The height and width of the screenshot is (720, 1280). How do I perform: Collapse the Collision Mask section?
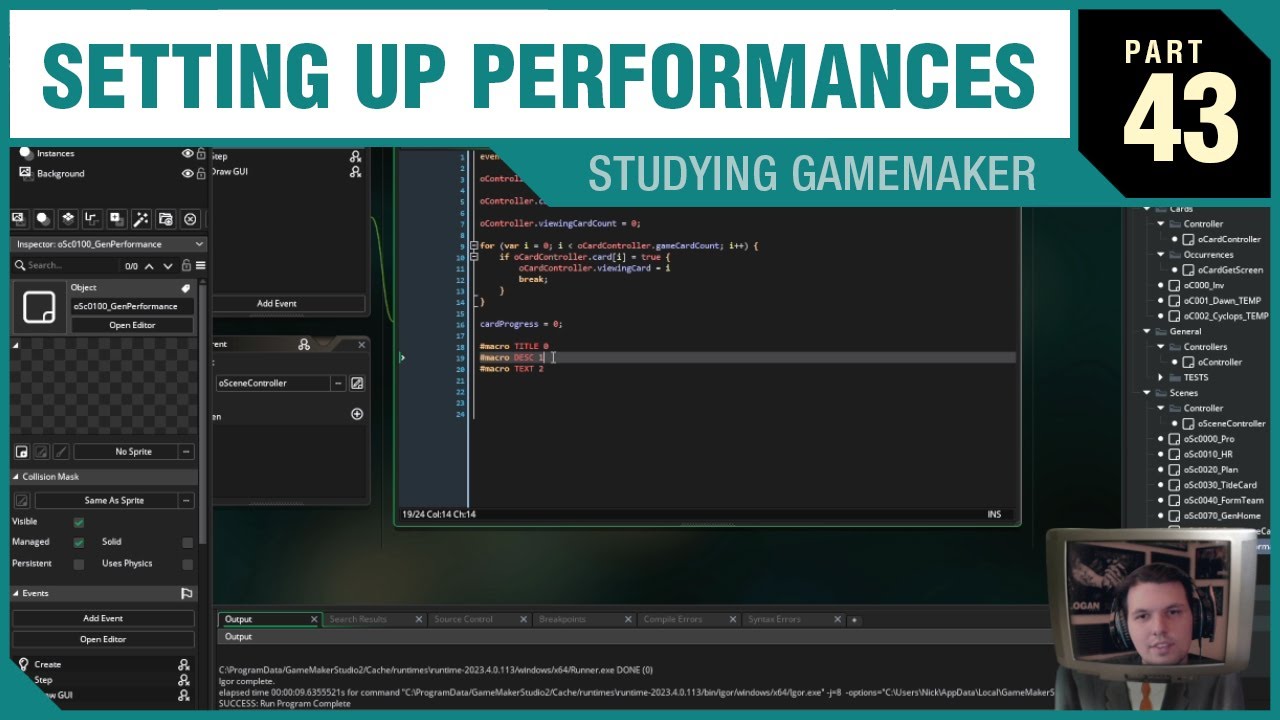[16, 477]
